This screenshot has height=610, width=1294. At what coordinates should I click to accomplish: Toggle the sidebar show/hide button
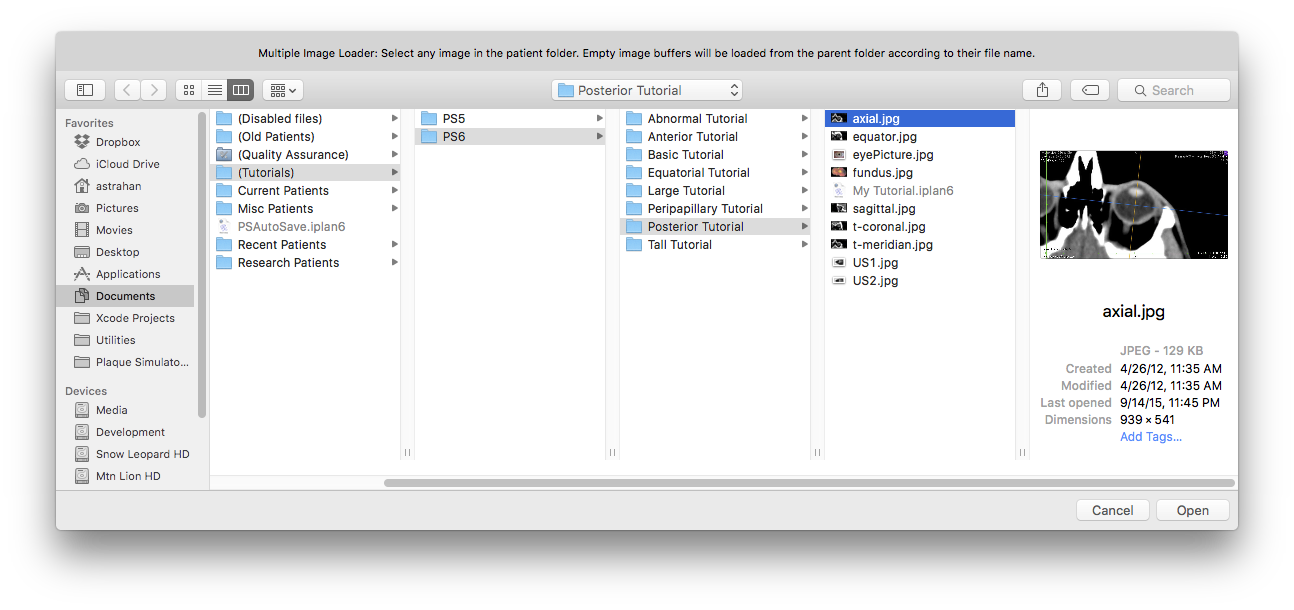pos(85,90)
